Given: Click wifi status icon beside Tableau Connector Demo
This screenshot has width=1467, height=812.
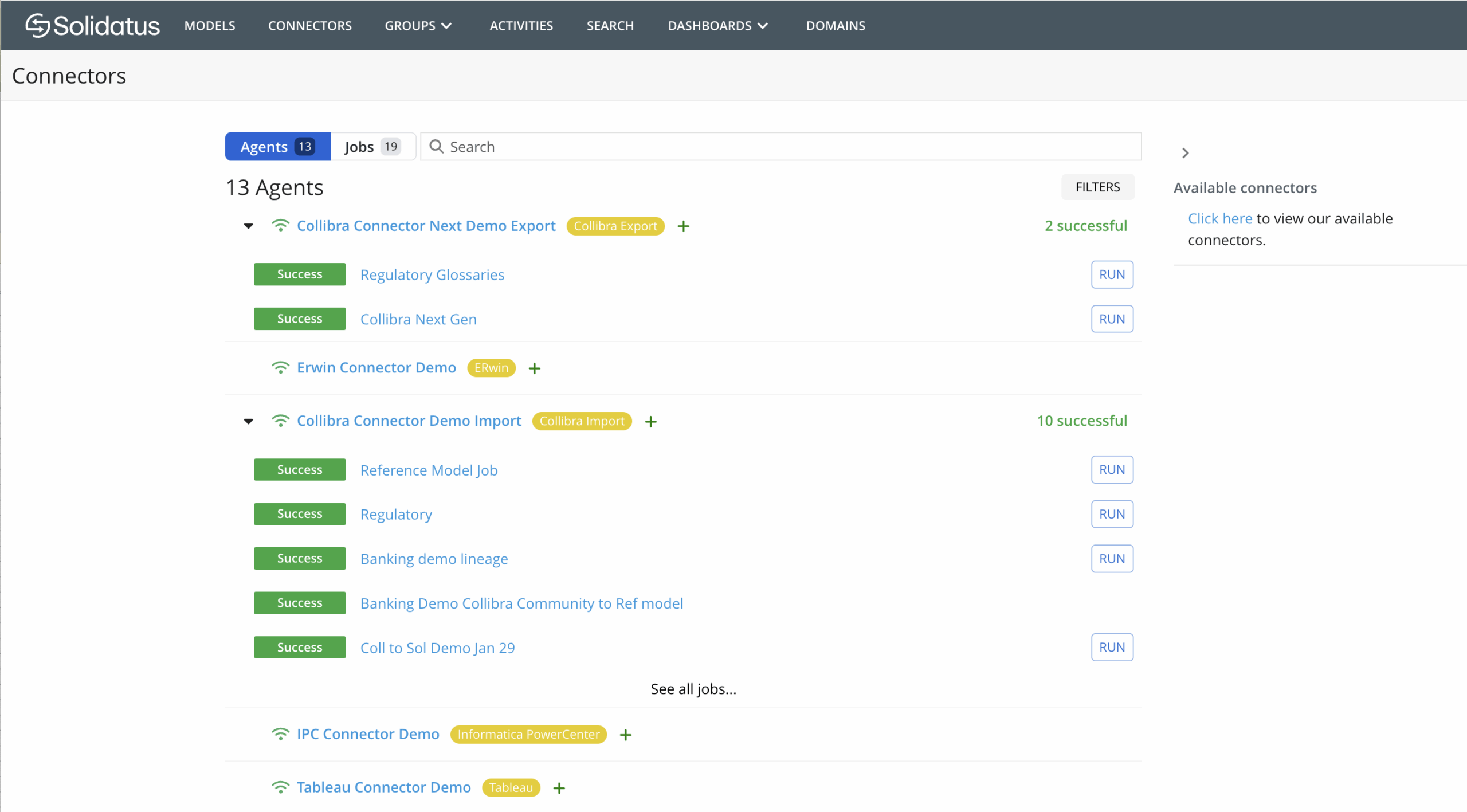Looking at the screenshot, I should 280,788.
